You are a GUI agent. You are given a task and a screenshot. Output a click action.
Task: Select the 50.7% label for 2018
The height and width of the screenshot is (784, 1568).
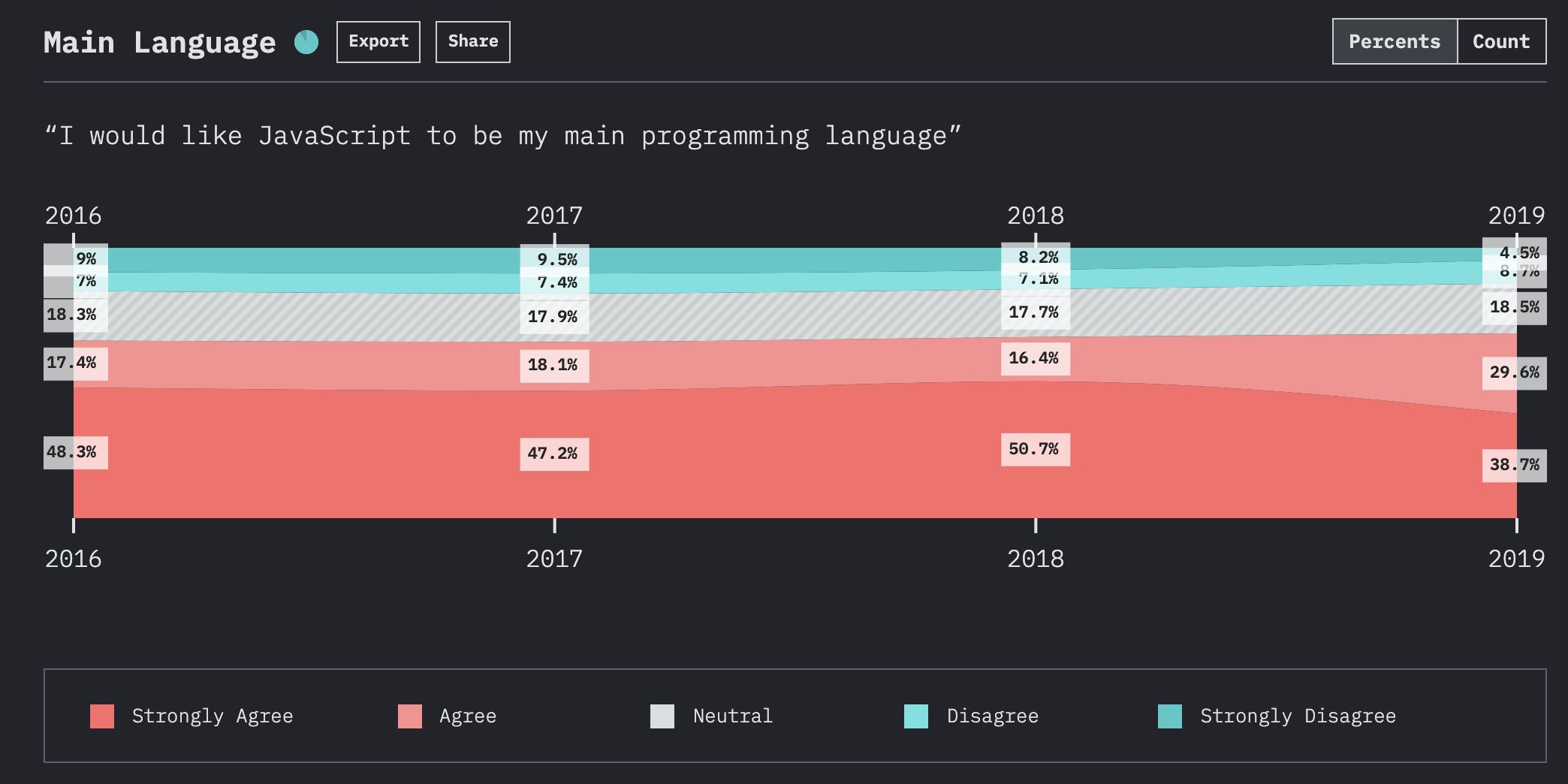[1036, 450]
